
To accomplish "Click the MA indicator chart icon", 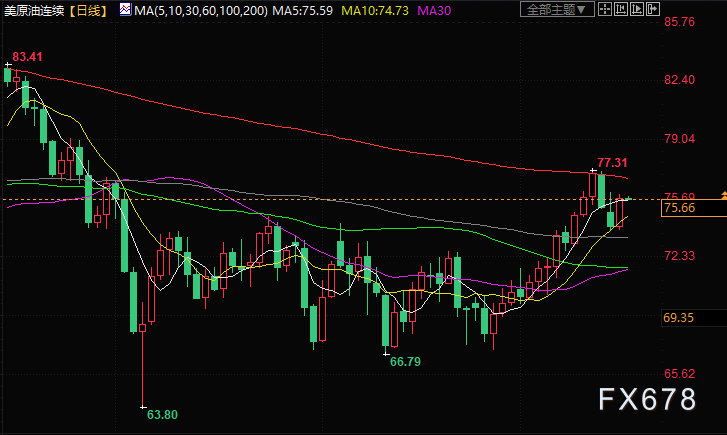I will 125,9.
